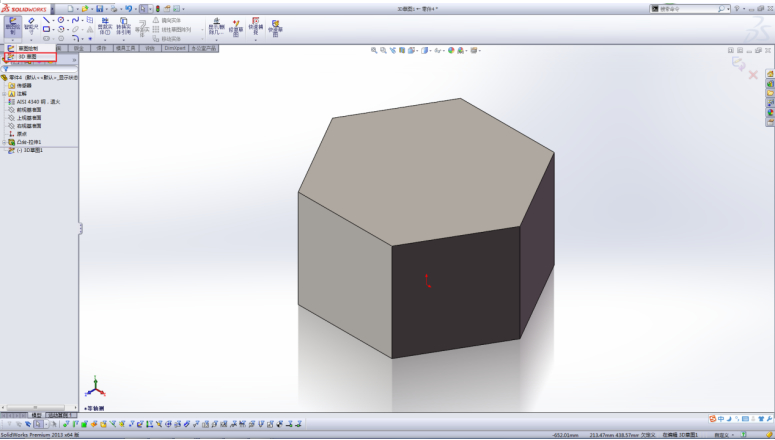Select the 右视基准面 plane
The width and height of the screenshot is (775, 440).
[x=25, y=126]
